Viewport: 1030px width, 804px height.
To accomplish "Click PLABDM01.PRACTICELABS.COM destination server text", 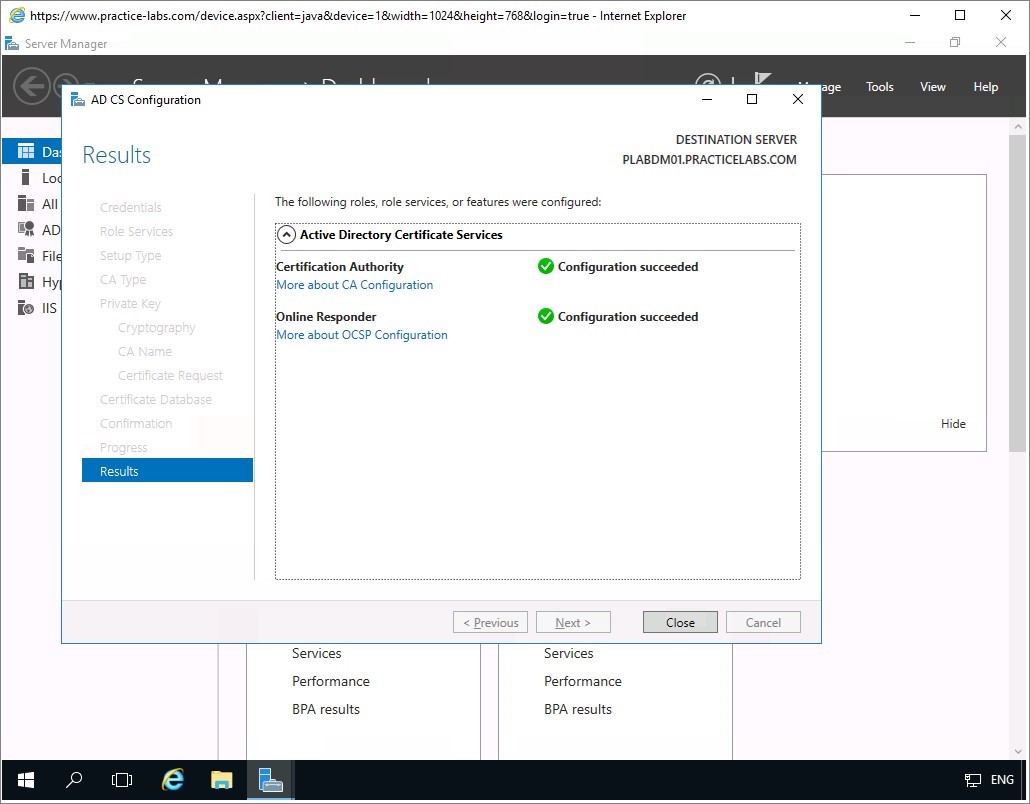I will point(709,160).
